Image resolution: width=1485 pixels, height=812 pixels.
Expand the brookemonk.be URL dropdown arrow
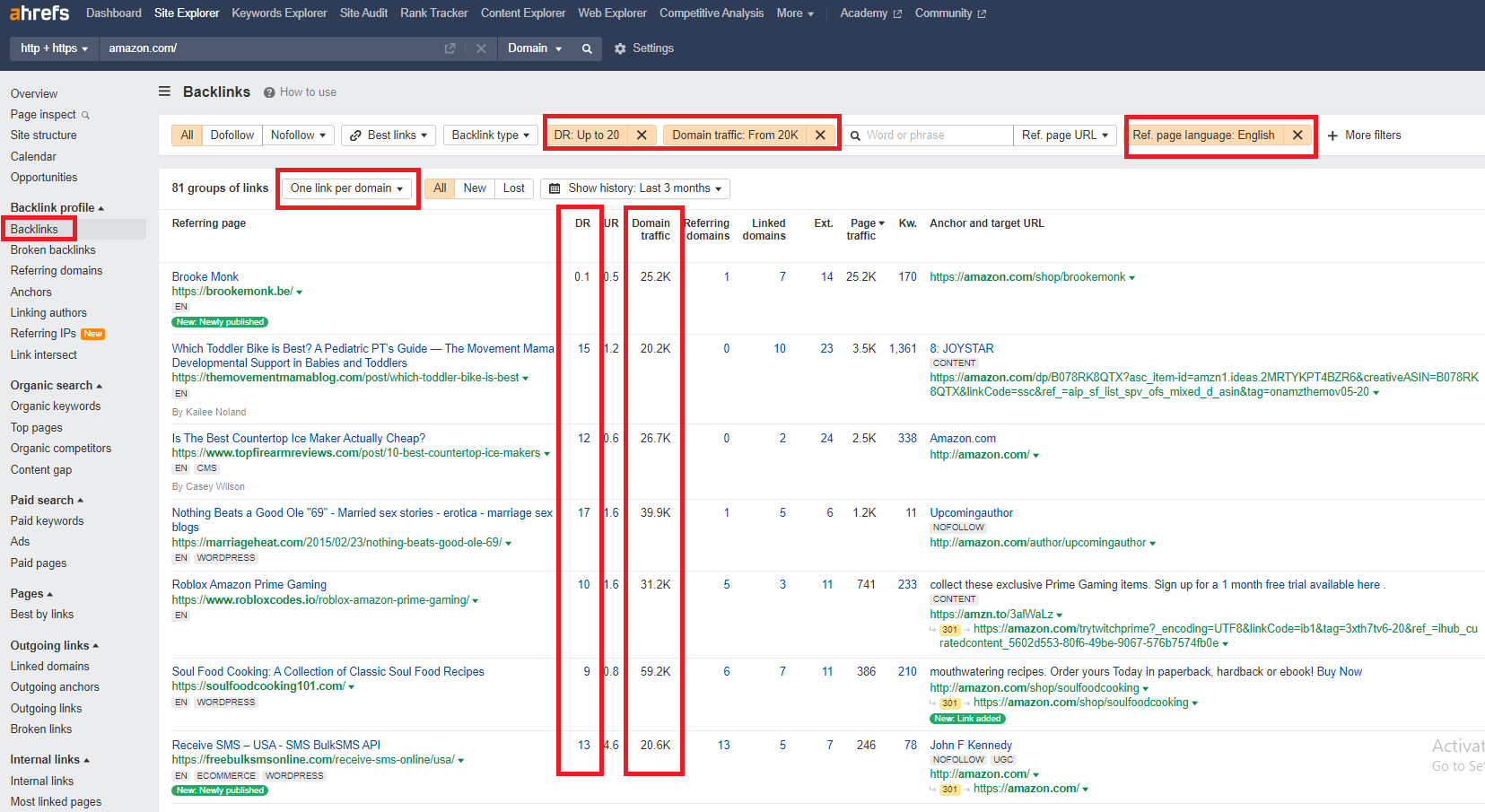pos(300,292)
